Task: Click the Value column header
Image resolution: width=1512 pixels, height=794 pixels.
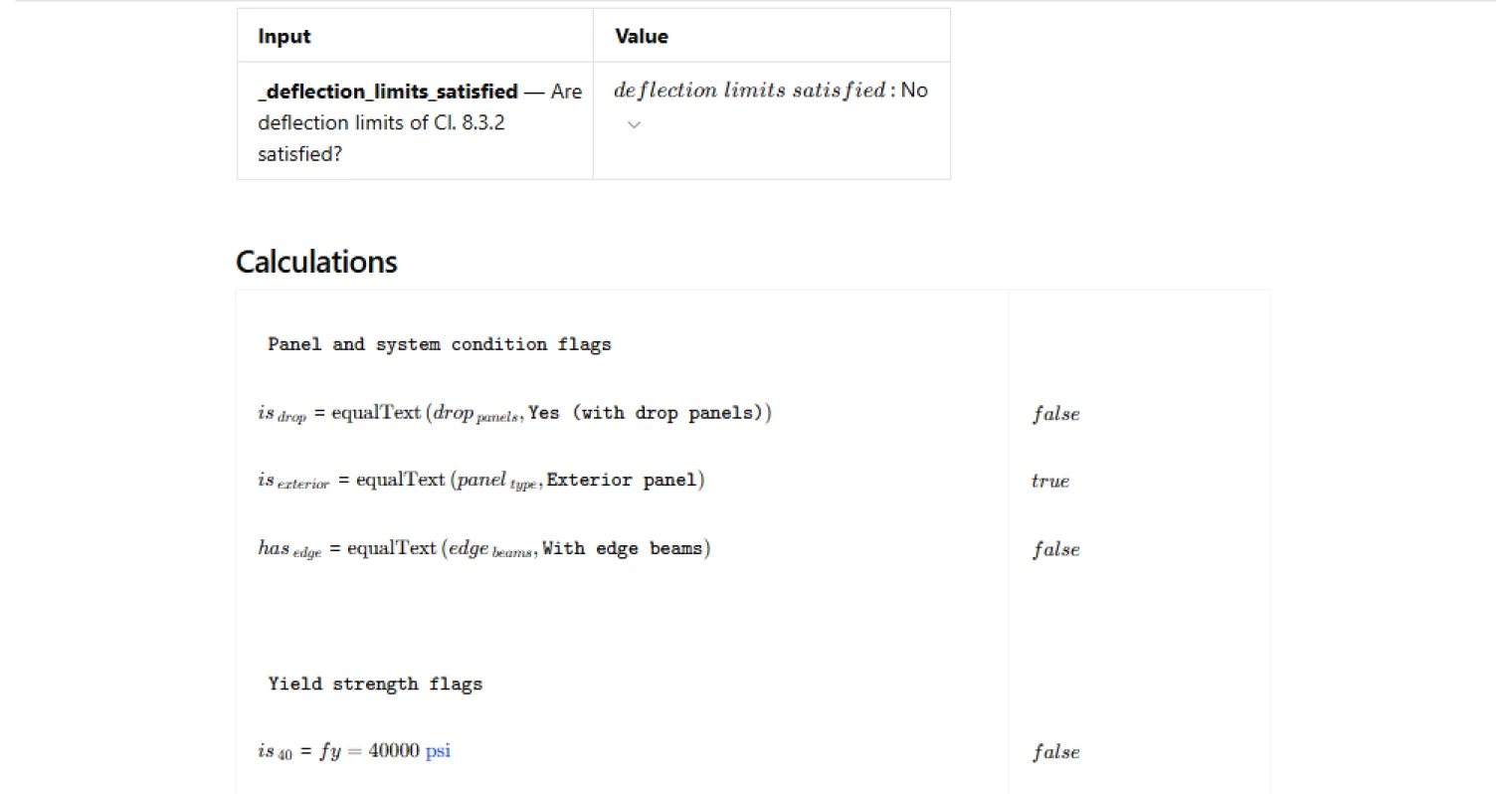Action: pyautogui.click(x=642, y=37)
